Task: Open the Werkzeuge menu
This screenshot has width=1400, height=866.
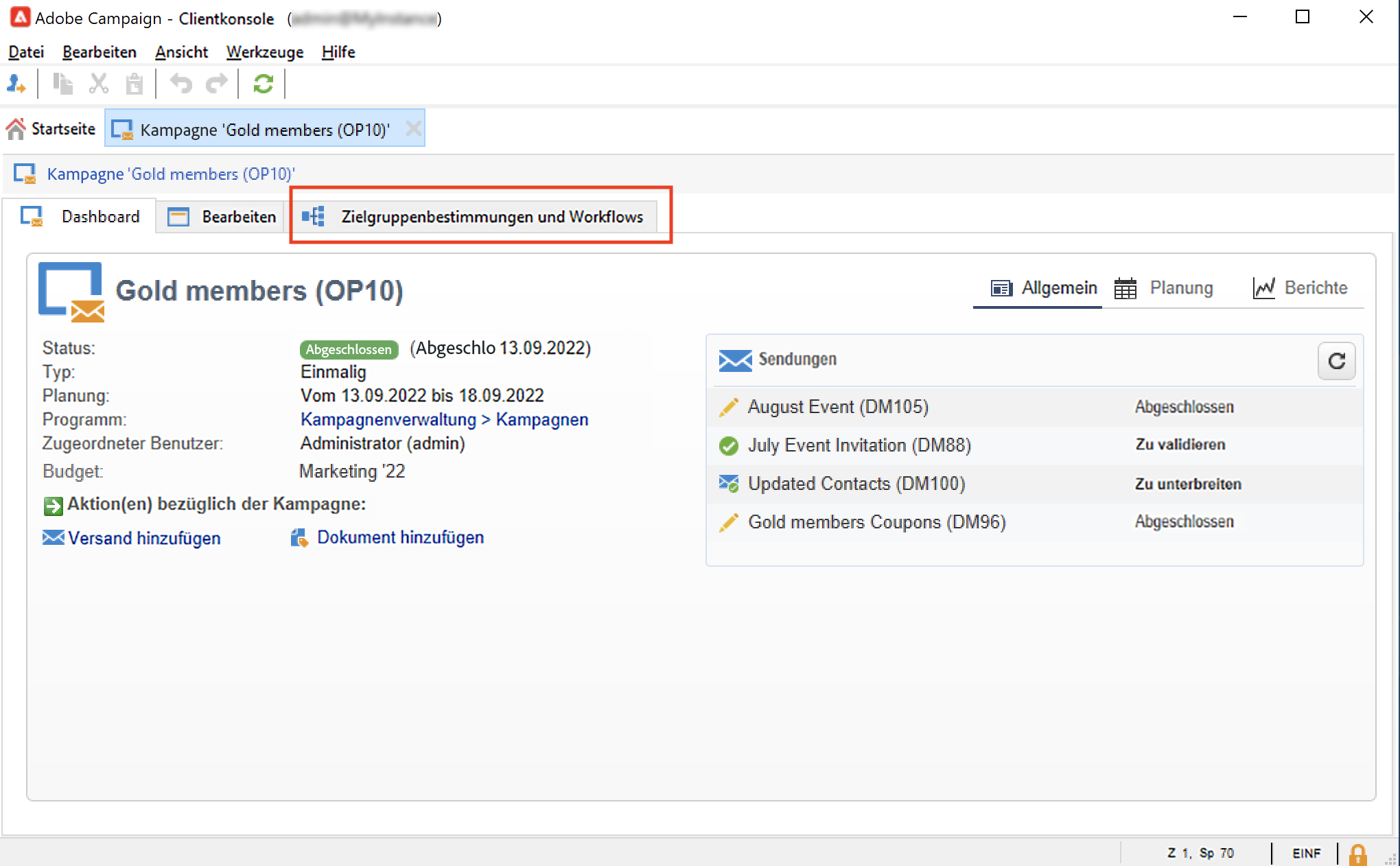Action: pyautogui.click(x=265, y=52)
